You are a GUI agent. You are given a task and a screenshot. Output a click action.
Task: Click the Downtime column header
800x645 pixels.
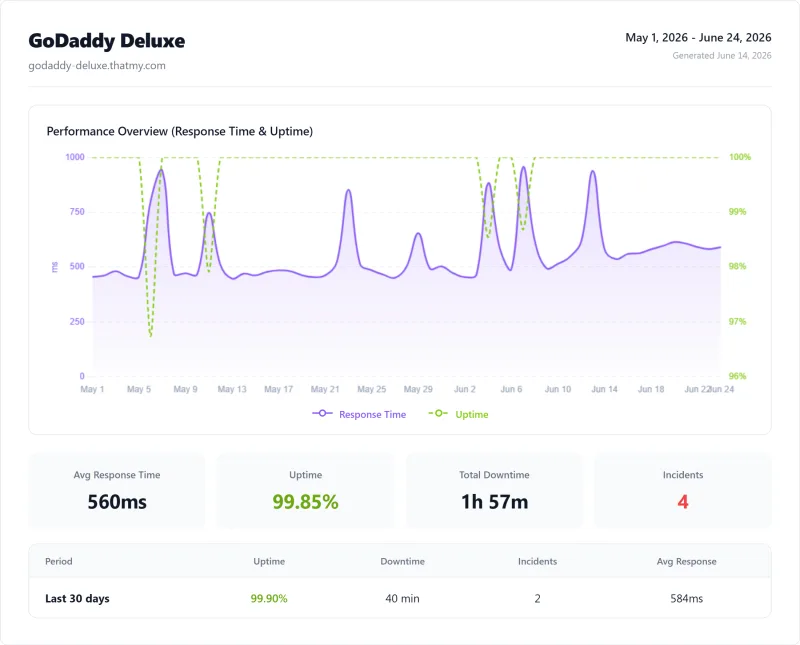click(x=403, y=561)
